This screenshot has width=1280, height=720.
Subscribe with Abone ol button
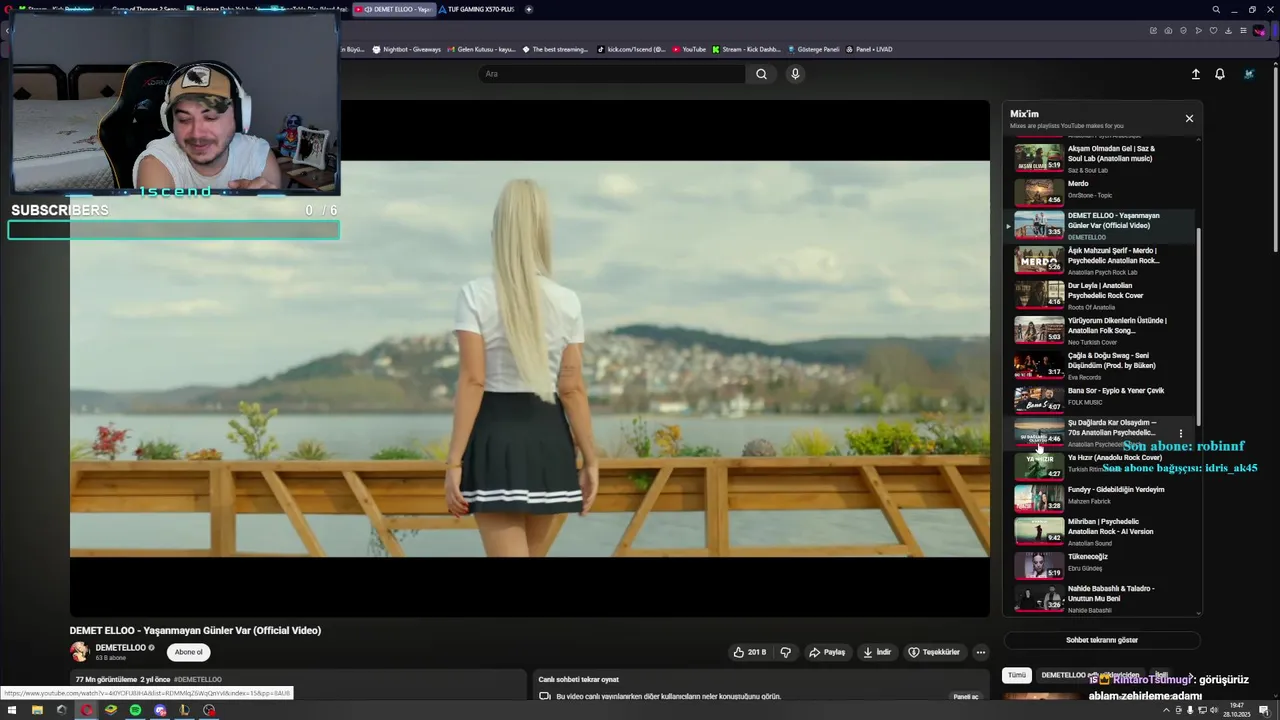[189, 652]
